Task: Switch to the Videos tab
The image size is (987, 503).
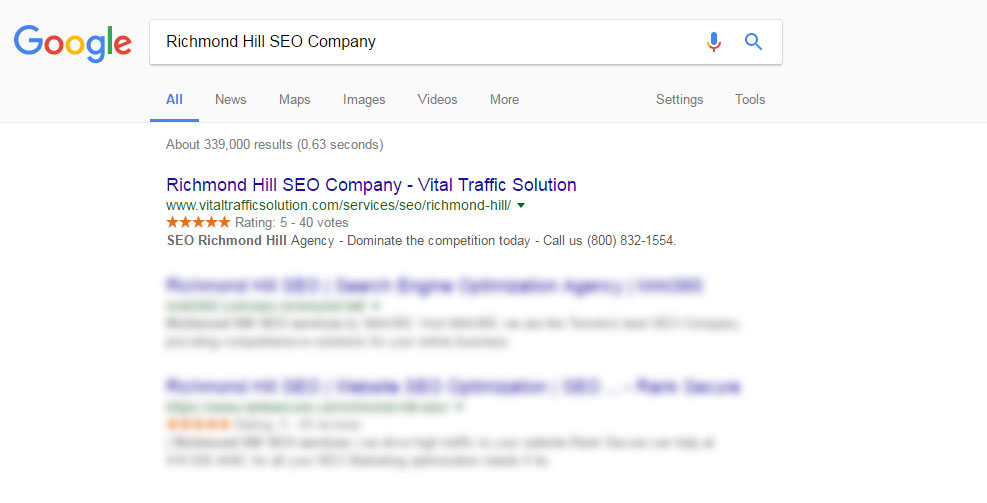Action: [x=437, y=99]
